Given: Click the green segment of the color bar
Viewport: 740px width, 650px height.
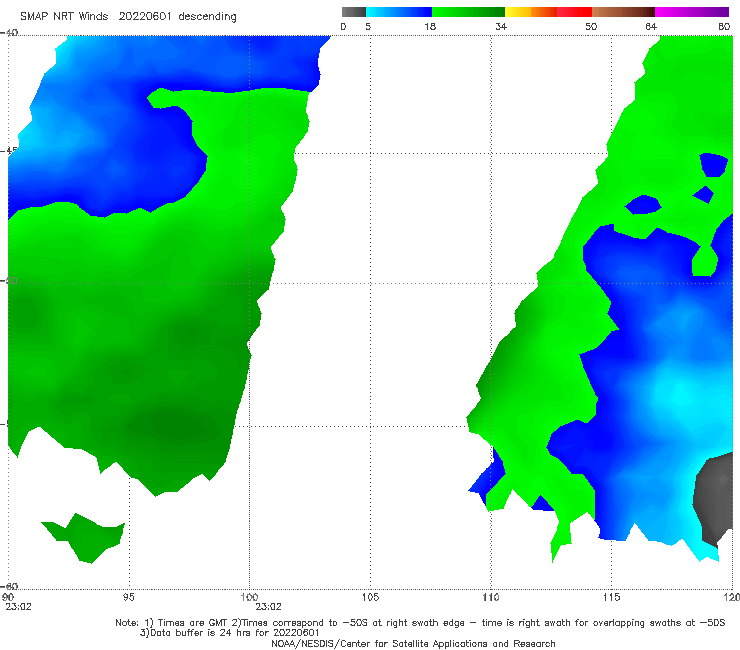Looking at the screenshot, I should click(x=468, y=12).
